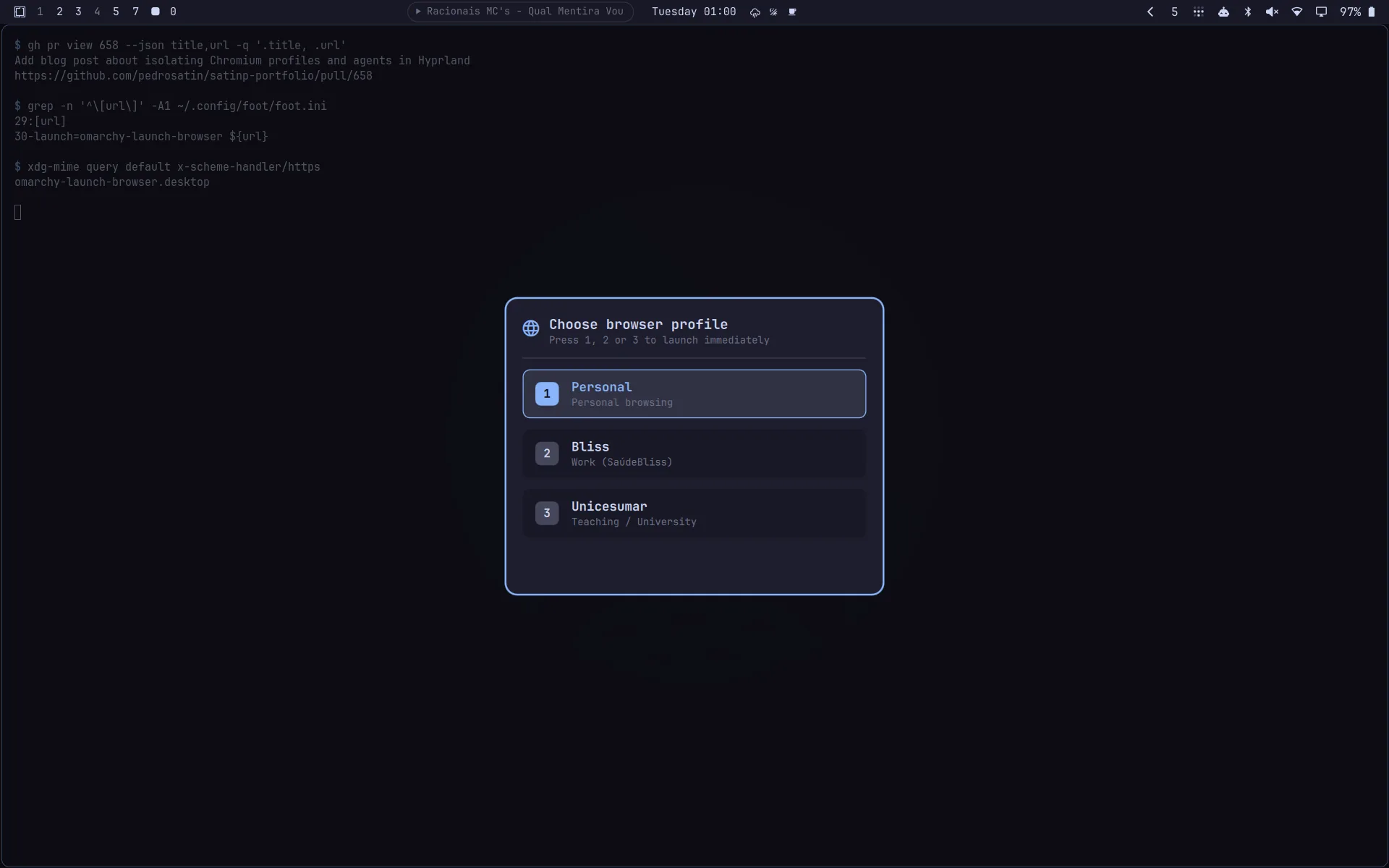Click number badge 3 beside Unicesumar
The width and height of the screenshot is (1389, 868).
click(x=547, y=513)
